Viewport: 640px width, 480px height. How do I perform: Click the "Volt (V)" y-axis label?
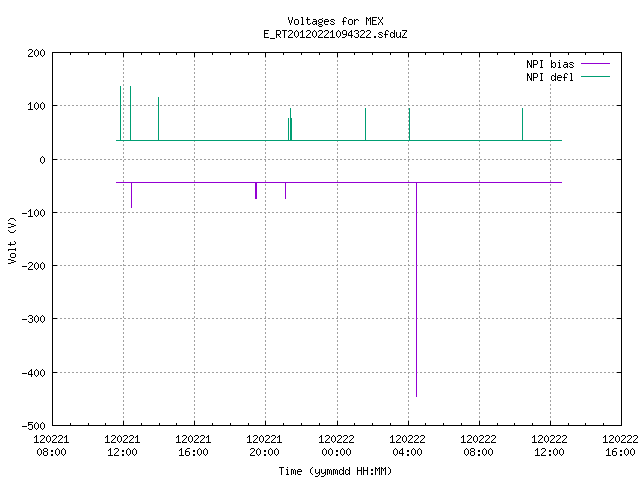coord(12,240)
